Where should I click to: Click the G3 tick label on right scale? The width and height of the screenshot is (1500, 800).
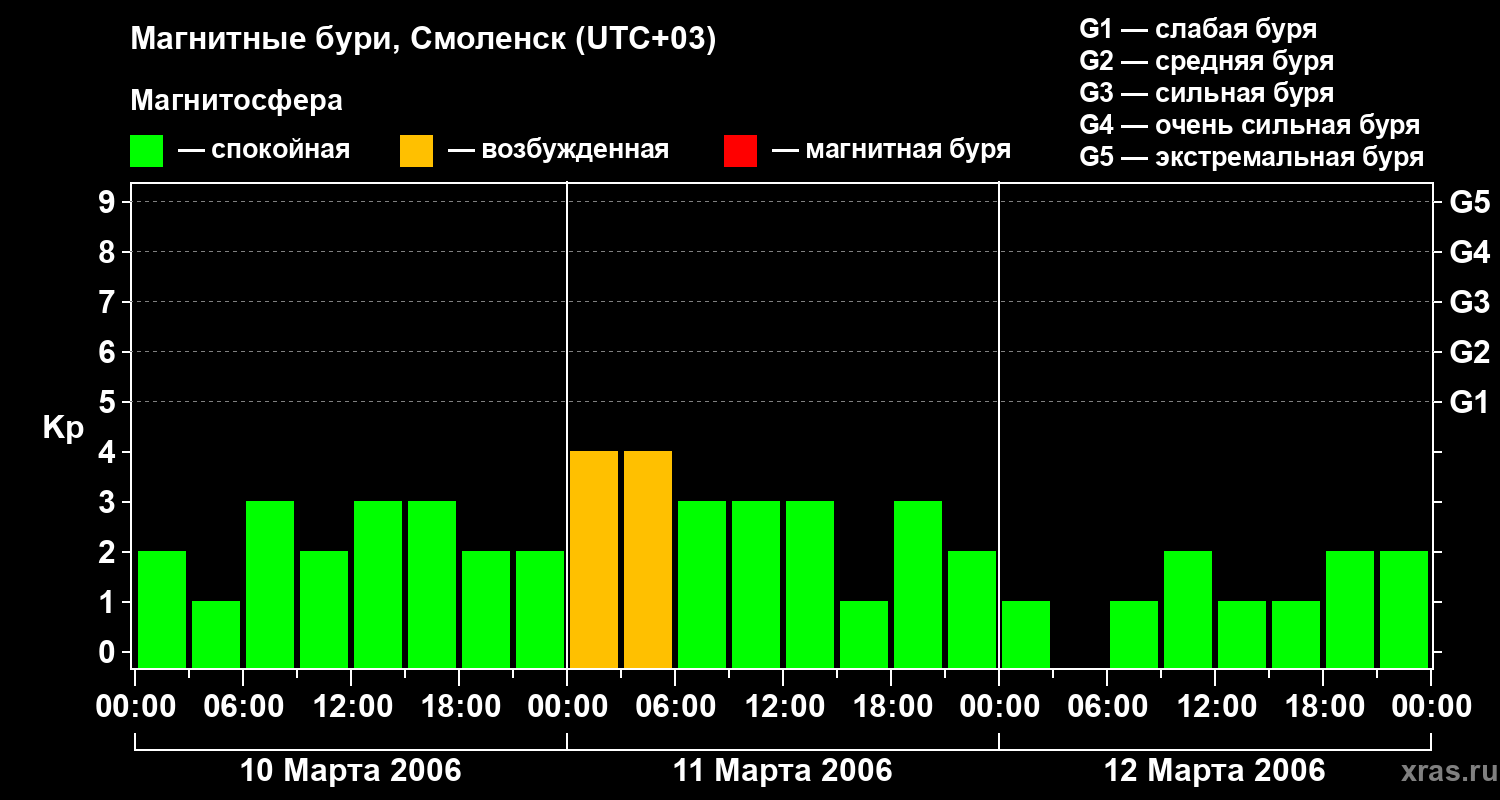(1469, 303)
